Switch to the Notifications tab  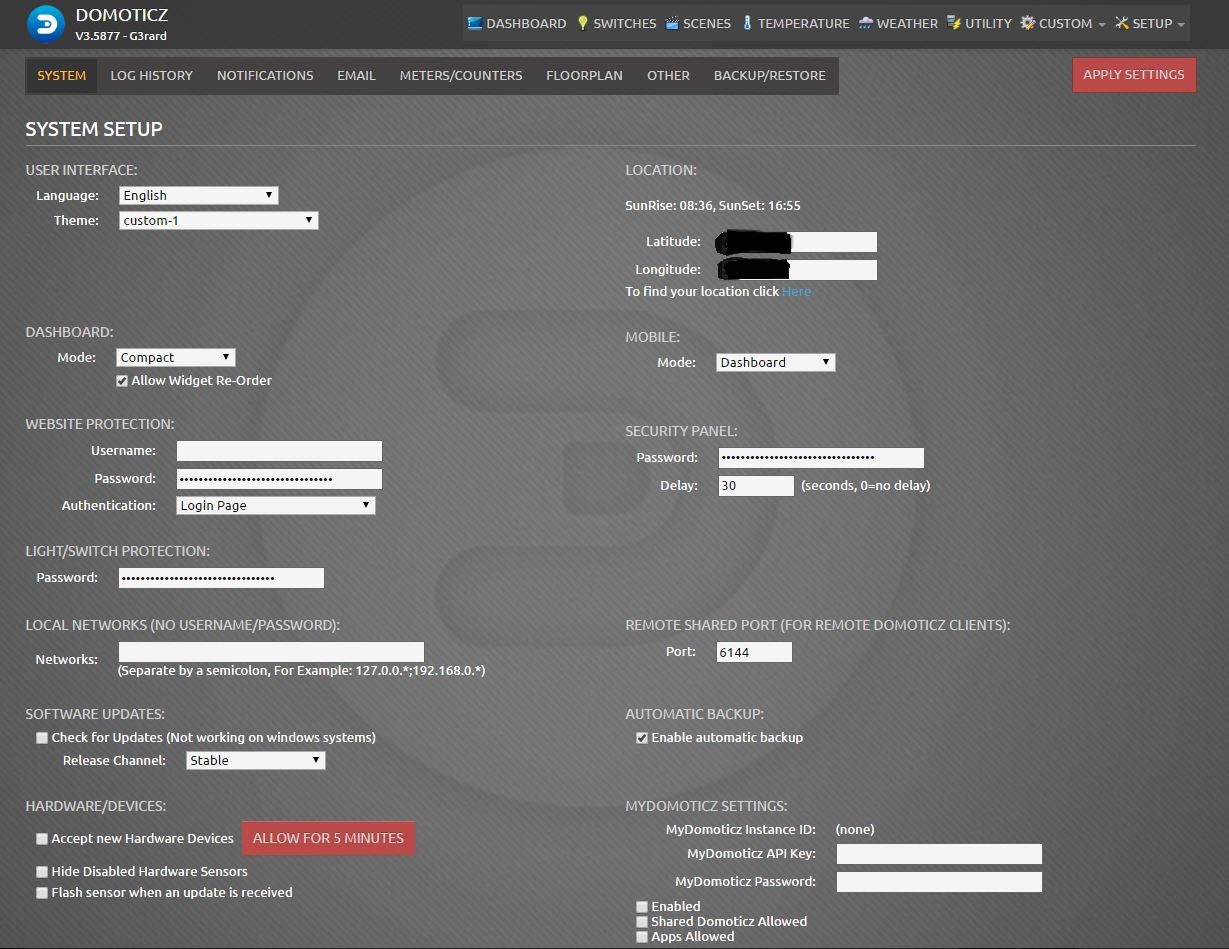(x=265, y=75)
